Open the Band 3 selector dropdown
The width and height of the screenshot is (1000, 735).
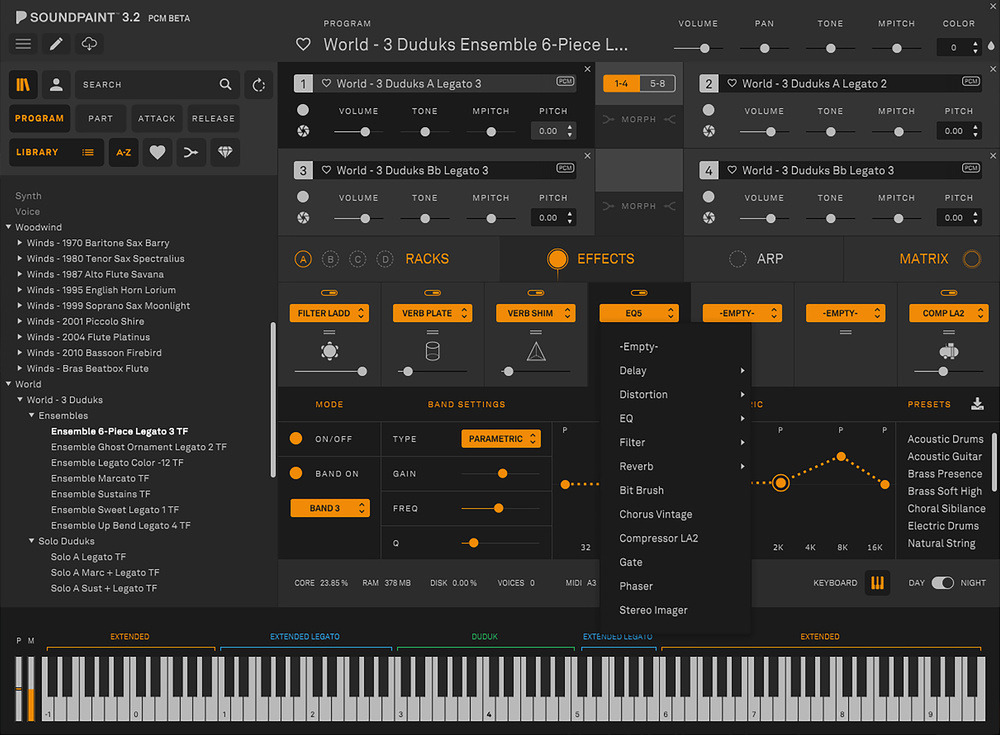coord(330,508)
